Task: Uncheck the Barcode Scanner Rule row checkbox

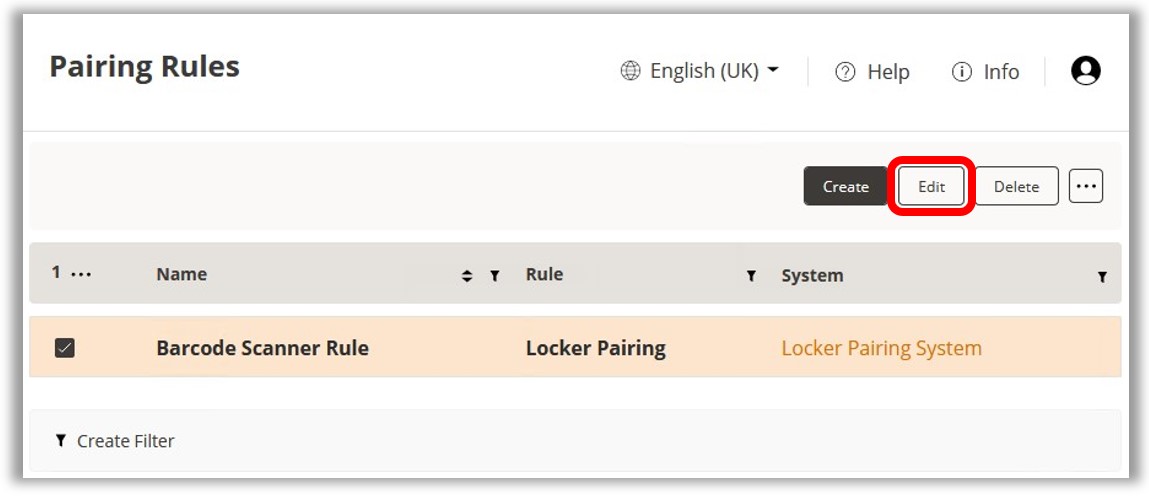Action: coord(65,348)
